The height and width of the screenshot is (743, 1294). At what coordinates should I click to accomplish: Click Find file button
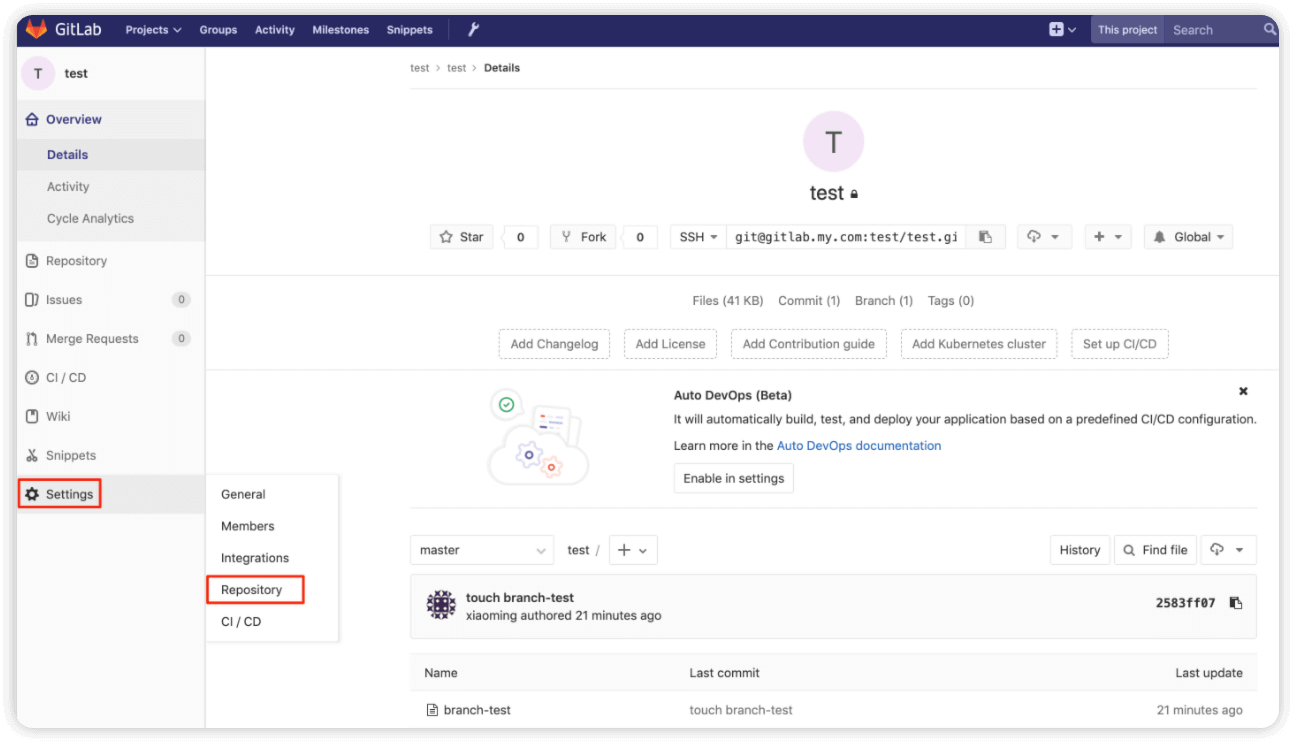click(x=1155, y=550)
